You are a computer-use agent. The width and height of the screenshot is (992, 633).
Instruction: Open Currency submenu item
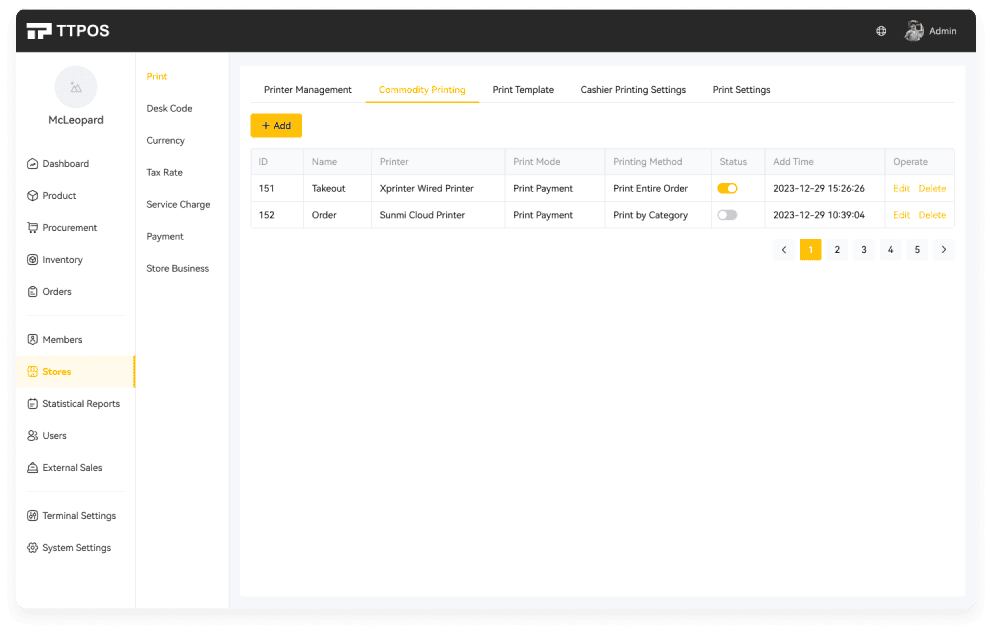point(166,140)
